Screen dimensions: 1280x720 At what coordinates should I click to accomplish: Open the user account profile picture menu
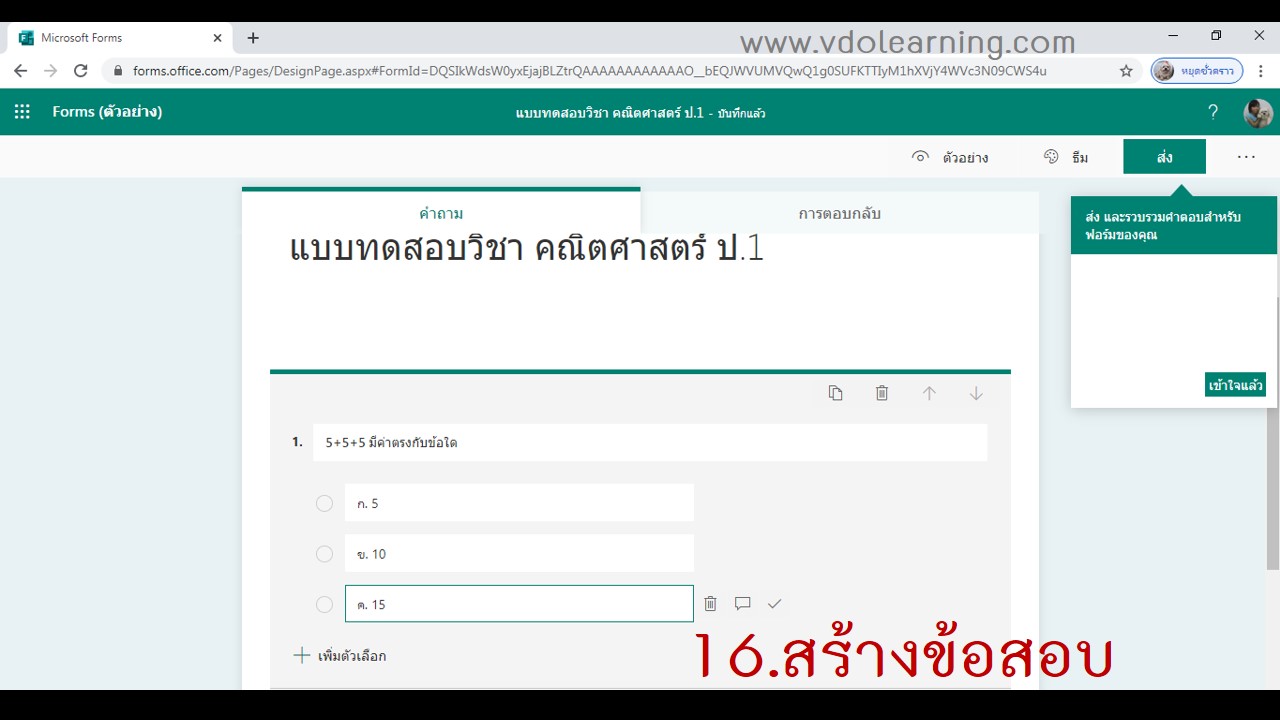point(1257,112)
